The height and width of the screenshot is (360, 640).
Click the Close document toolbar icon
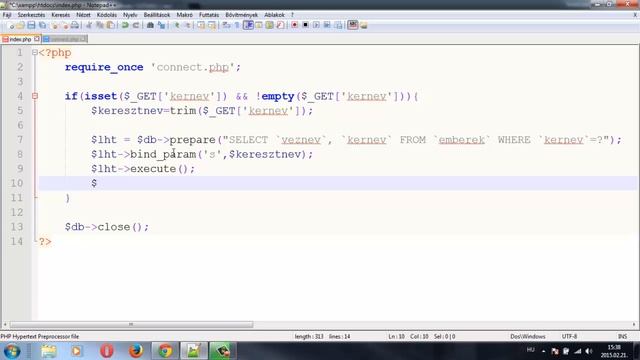55,25
